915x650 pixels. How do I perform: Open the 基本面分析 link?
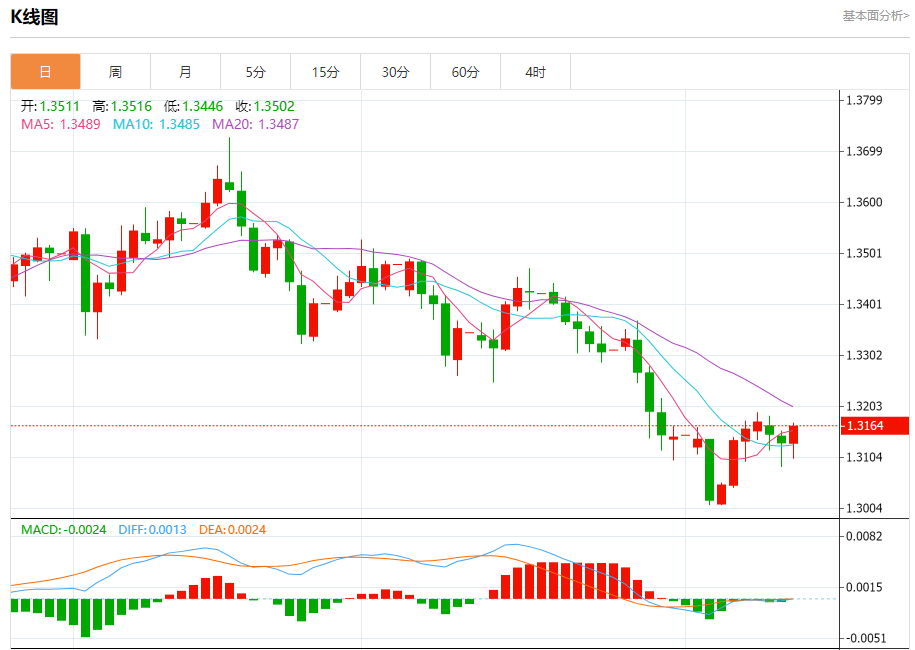click(875, 16)
